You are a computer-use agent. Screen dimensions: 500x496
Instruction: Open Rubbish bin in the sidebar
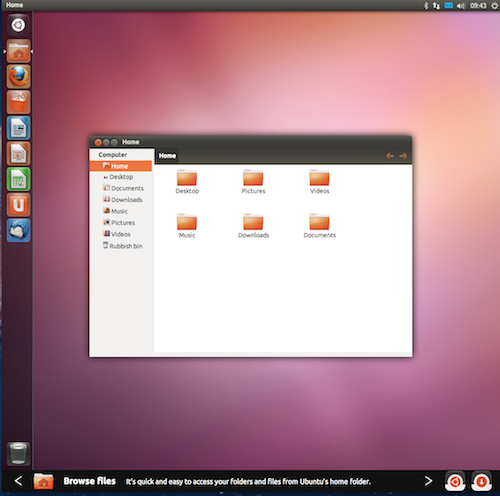tap(122, 246)
